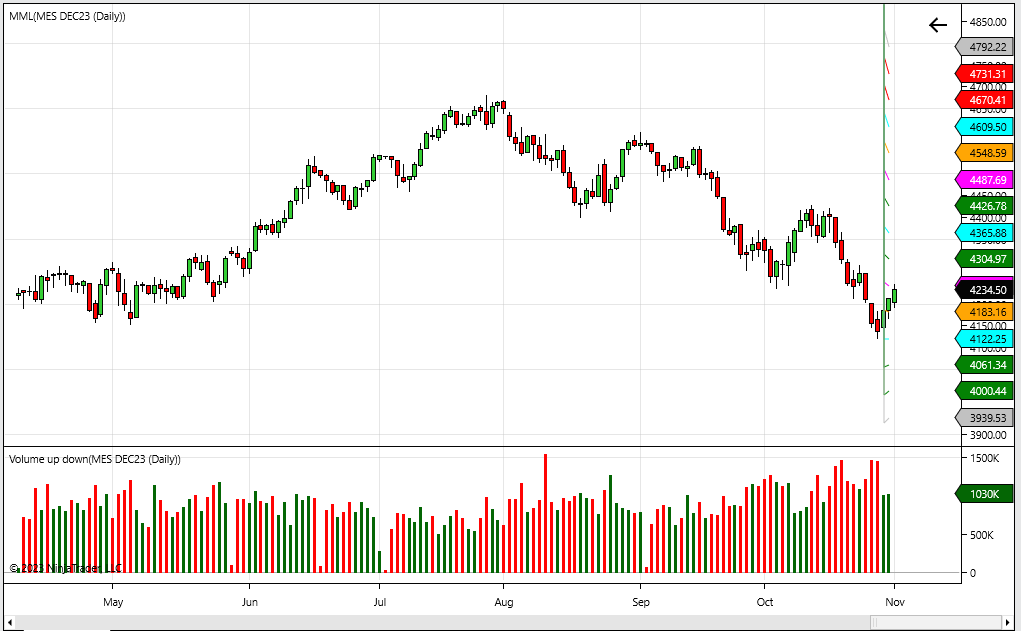The height and width of the screenshot is (631, 1021).
Task: Select the MML(MES DEC23 (Daily)) indicator label
Action: pyautogui.click(x=67, y=16)
